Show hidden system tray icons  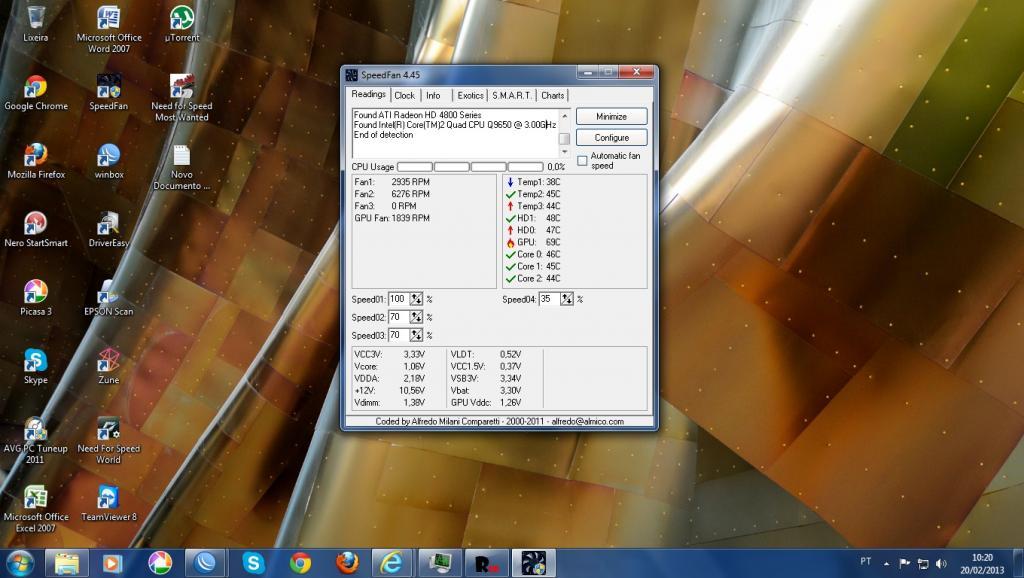pyautogui.click(x=886, y=563)
